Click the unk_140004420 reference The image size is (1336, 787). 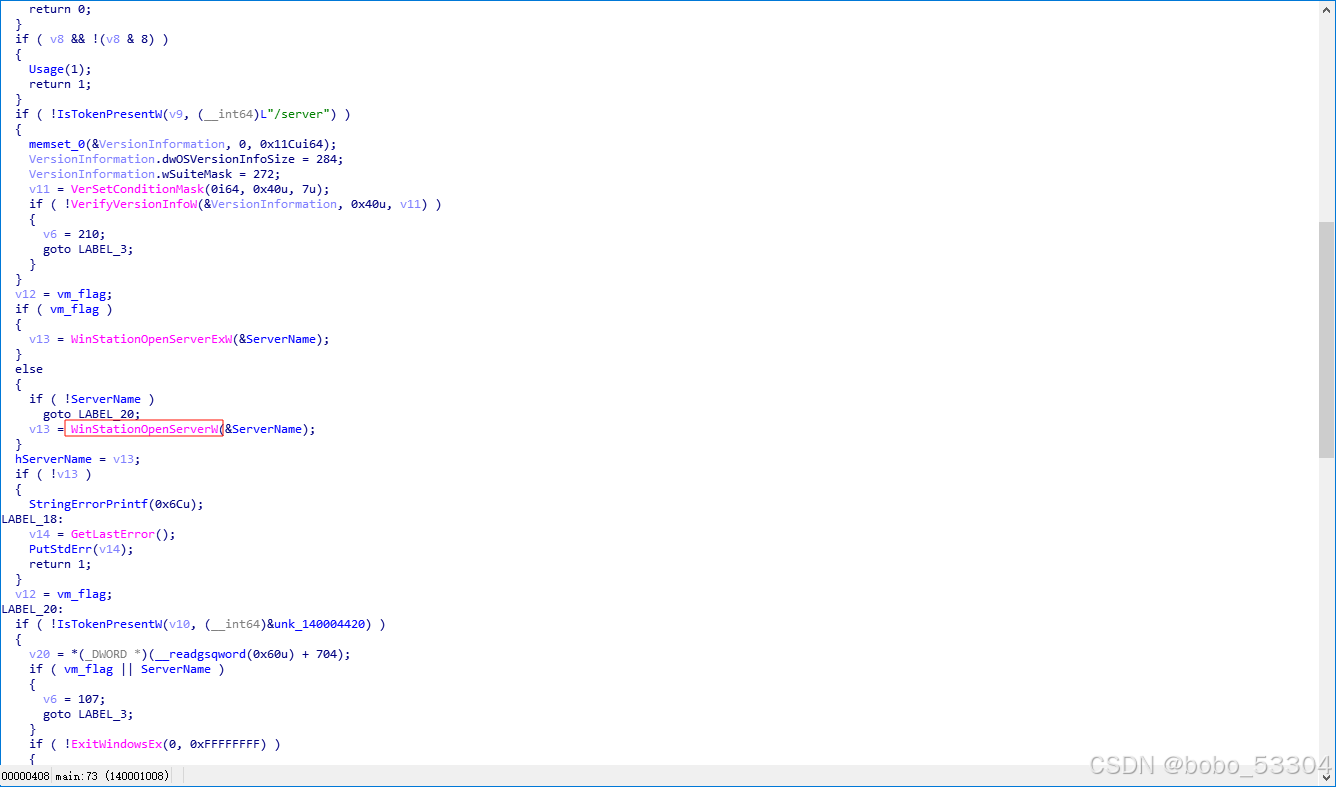(320, 624)
